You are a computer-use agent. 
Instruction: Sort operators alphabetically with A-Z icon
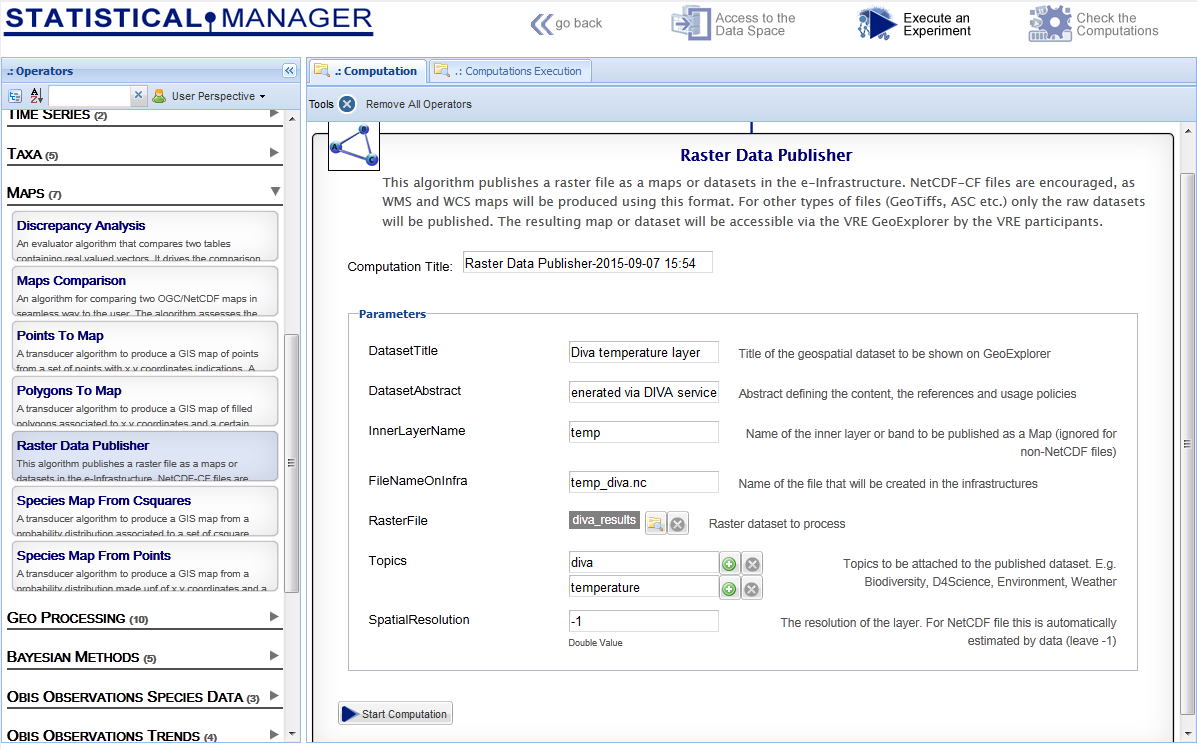pyautogui.click(x=36, y=96)
